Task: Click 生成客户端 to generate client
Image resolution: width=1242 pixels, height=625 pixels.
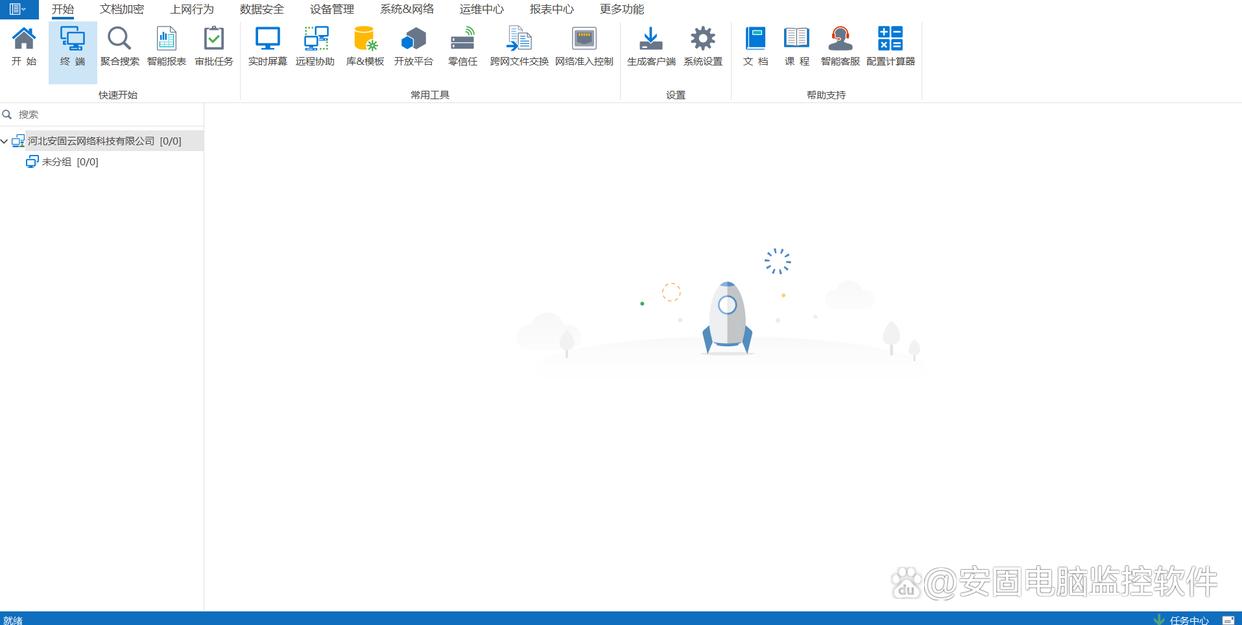Action: coord(651,46)
